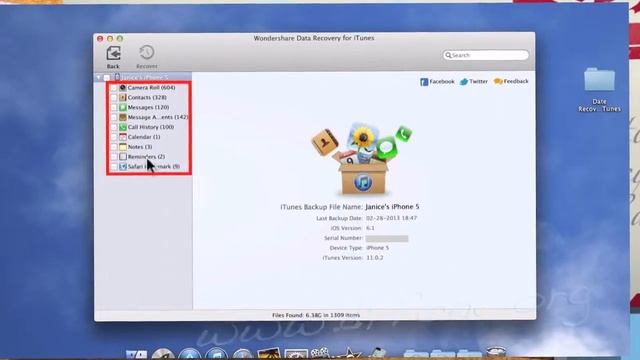The height and width of the screenshot is (360, 640).
Task: Select the Janice's iPhone 5 sidebar row
Action: pyautogui.click(x=143, y=77)
